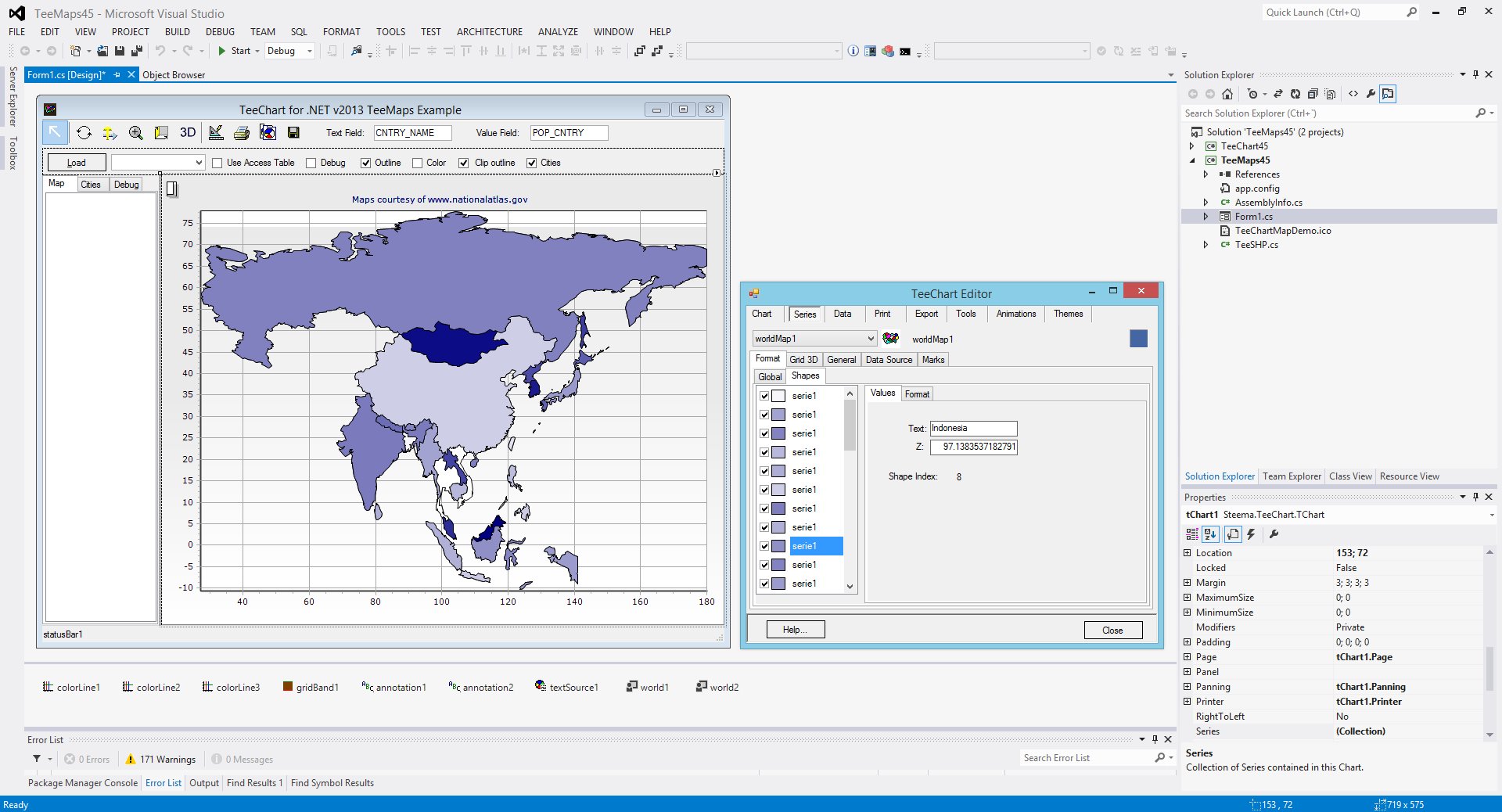Open the worldMap1 series dropdown
Viewport: 1502px width, 812px height.
[871, 339]
